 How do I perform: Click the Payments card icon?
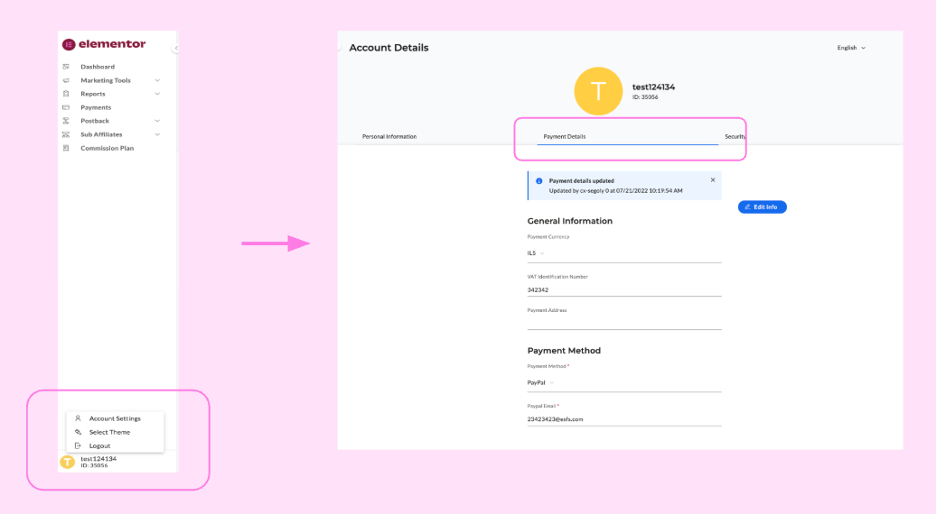[x=66, y=107]
